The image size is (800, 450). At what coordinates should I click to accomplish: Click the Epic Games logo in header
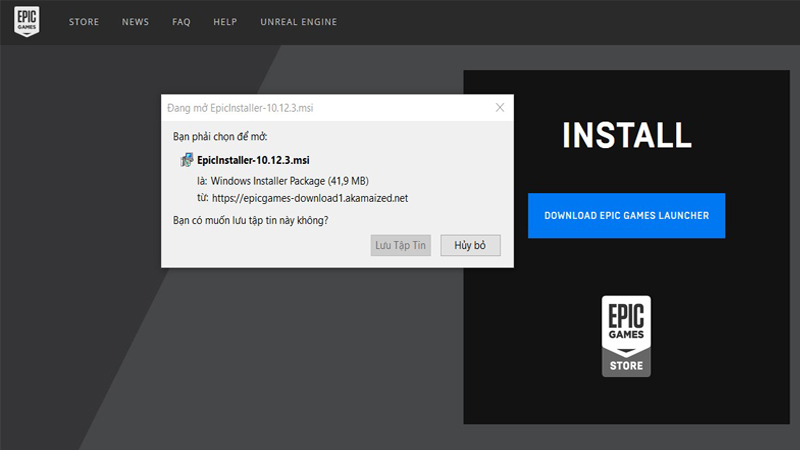(27, 21)
